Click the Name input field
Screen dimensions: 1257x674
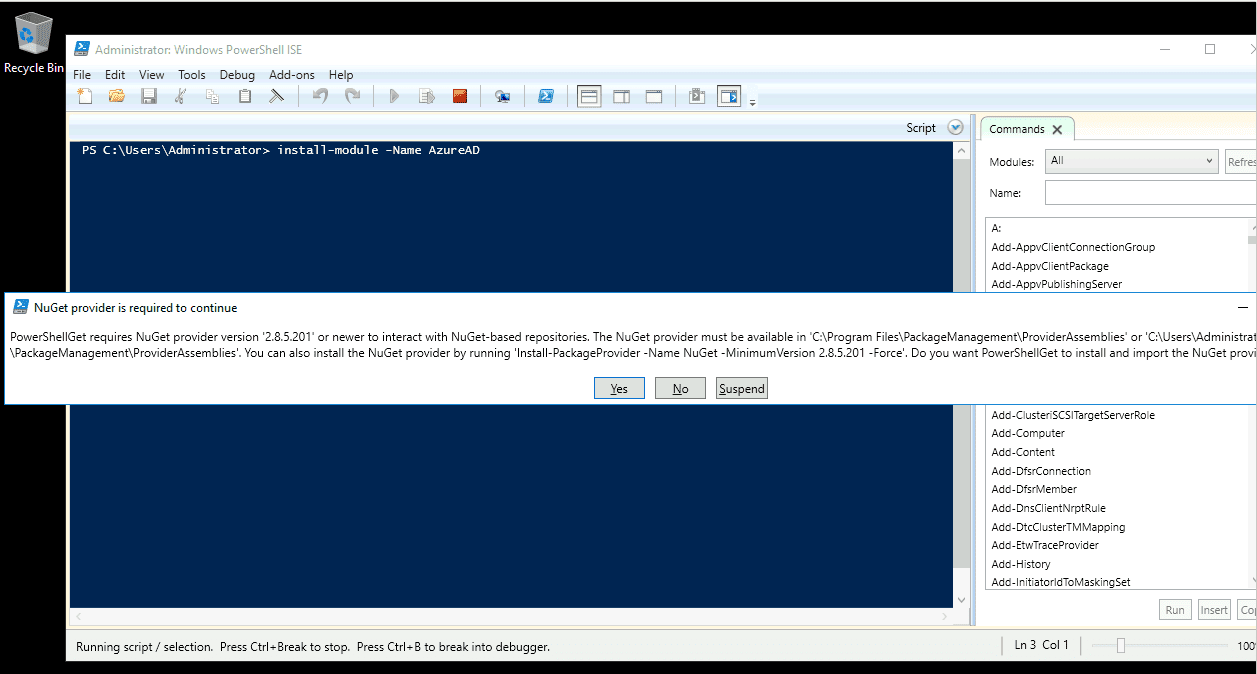[1150, 193]
